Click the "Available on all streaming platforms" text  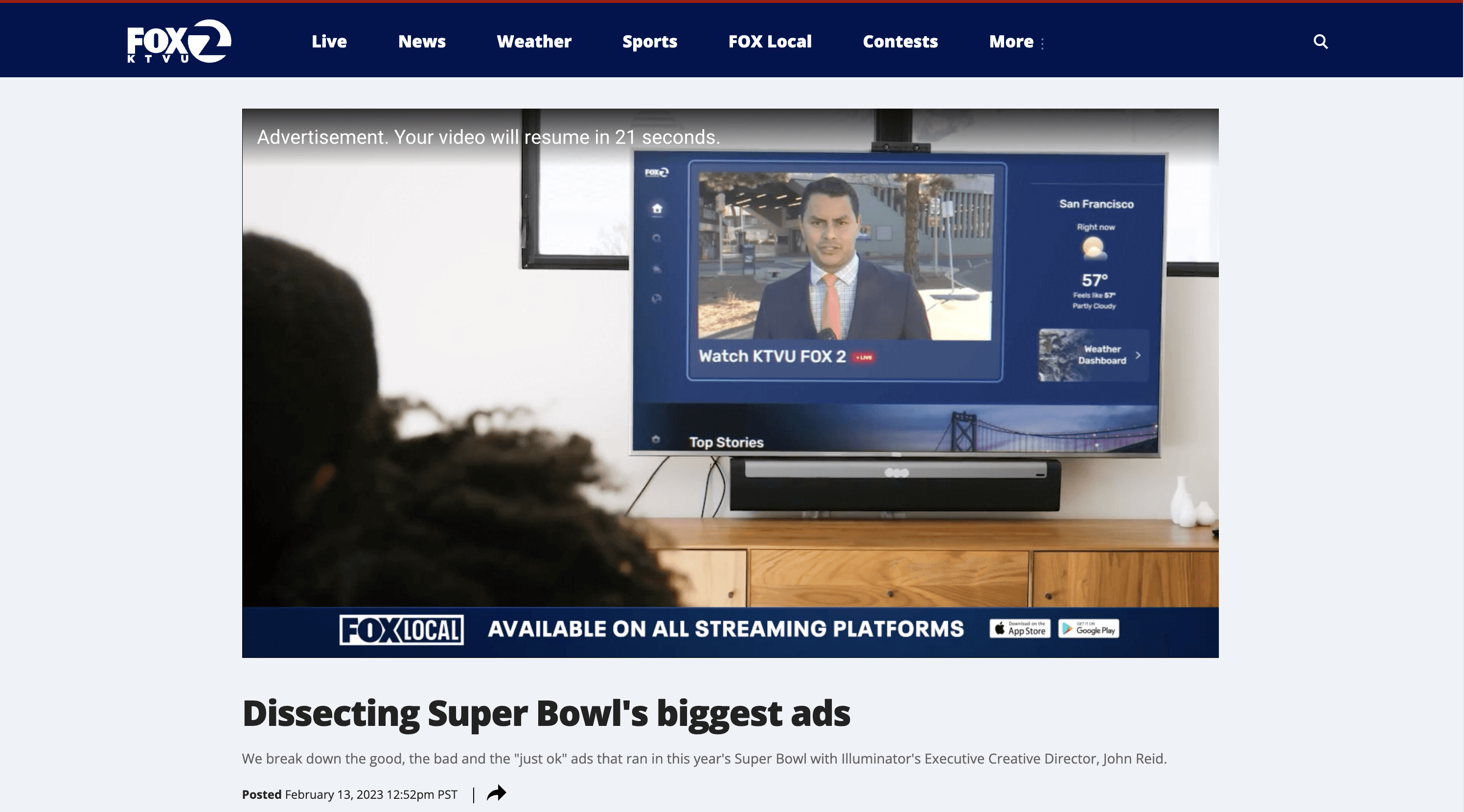click(x=726, y=629)
